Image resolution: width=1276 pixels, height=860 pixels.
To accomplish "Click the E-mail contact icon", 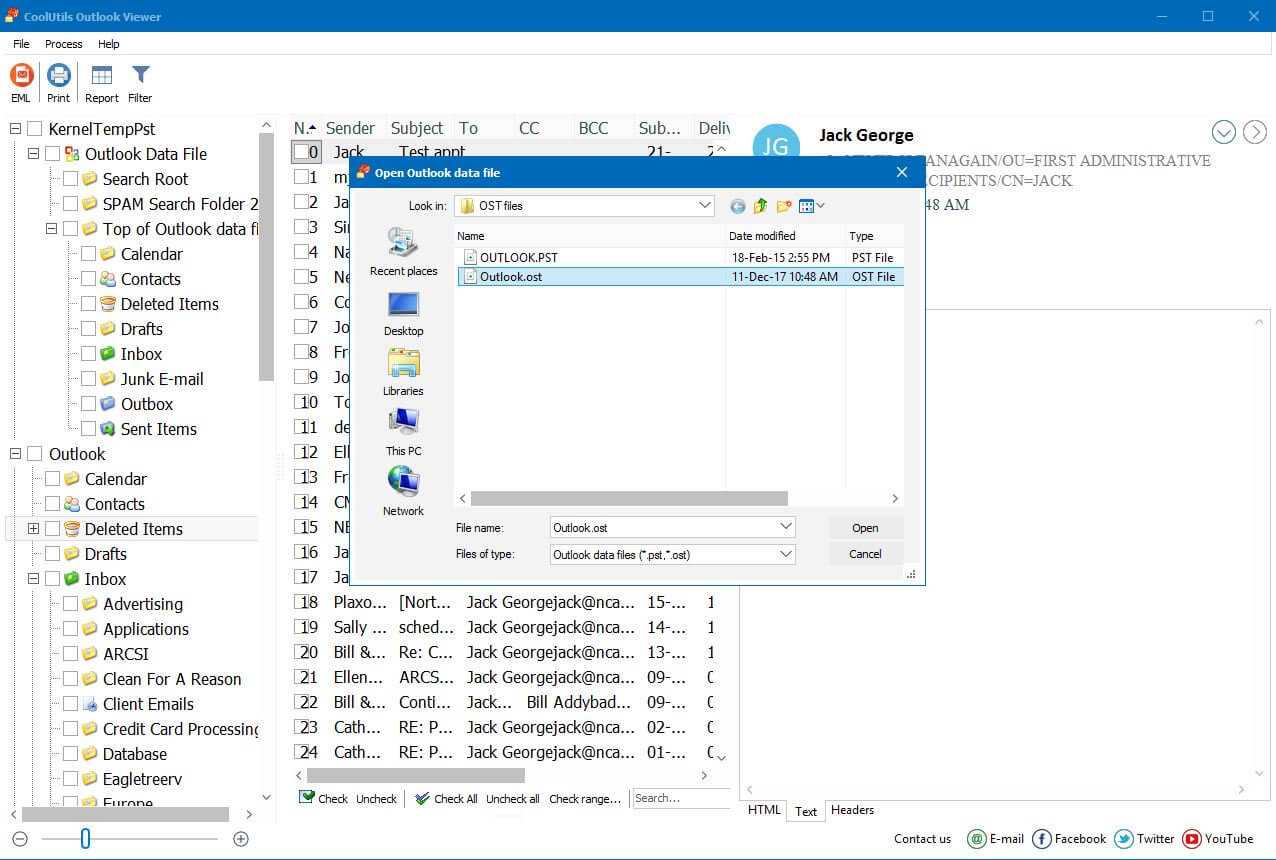I will 977,839.
